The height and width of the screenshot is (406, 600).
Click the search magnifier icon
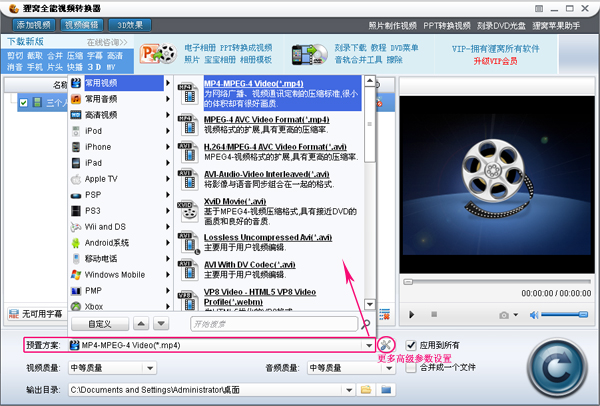[x=365, y=324]
